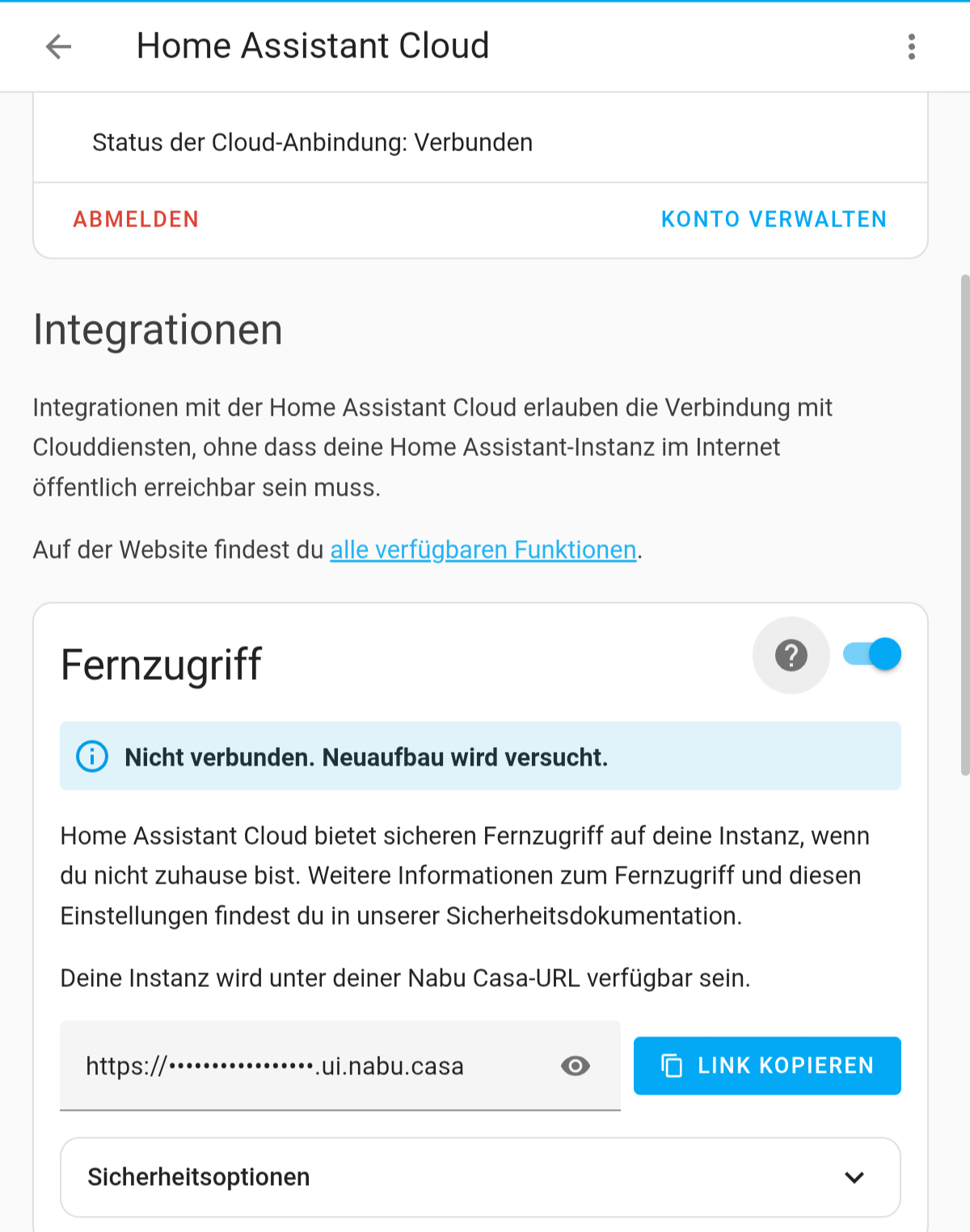The height and width of the screenshot is (1232, 970).
Task: Click the copy icon on Link kopieren
Action: tap(672, 1065)
